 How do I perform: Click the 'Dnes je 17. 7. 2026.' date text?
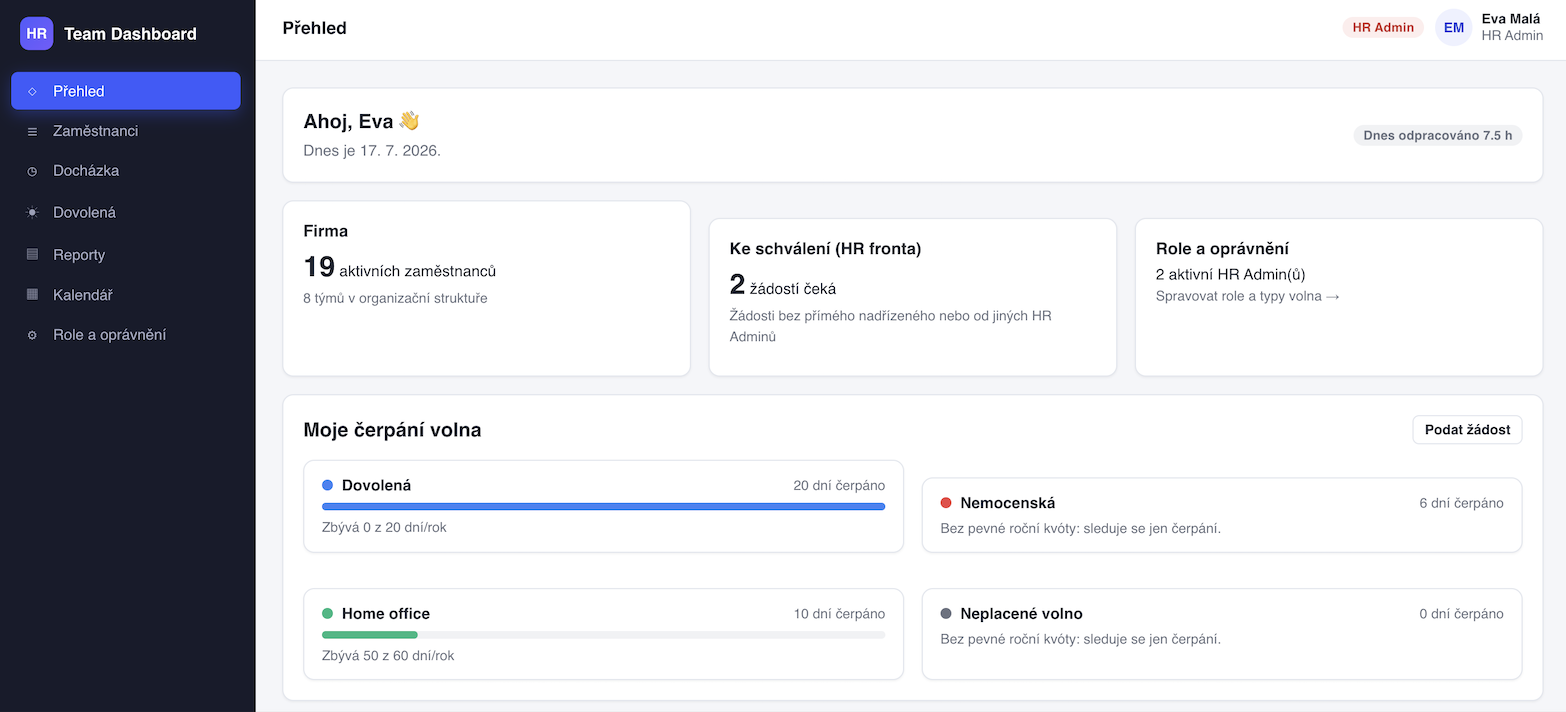click(372, 151)
